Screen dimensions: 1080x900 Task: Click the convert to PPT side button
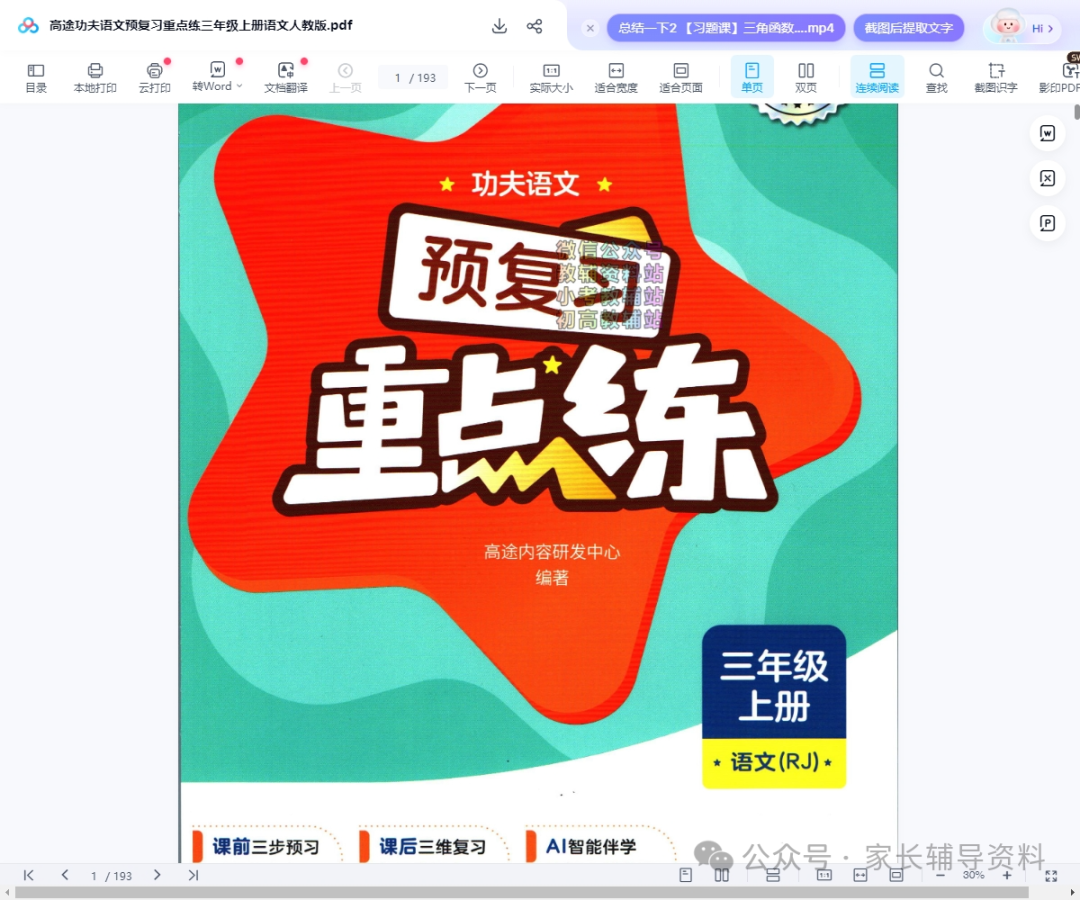[1047, 223]
